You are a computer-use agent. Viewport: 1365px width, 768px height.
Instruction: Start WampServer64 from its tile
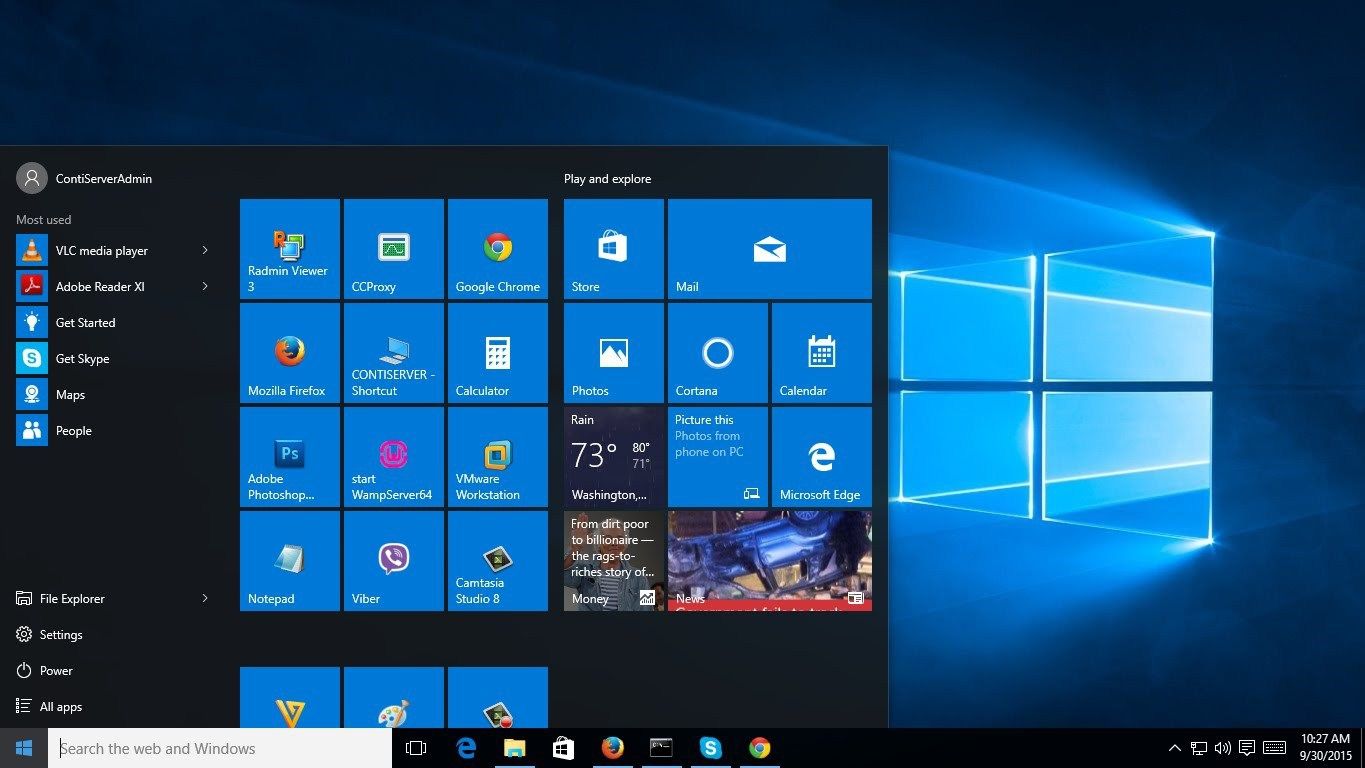(x=393, y=456)
